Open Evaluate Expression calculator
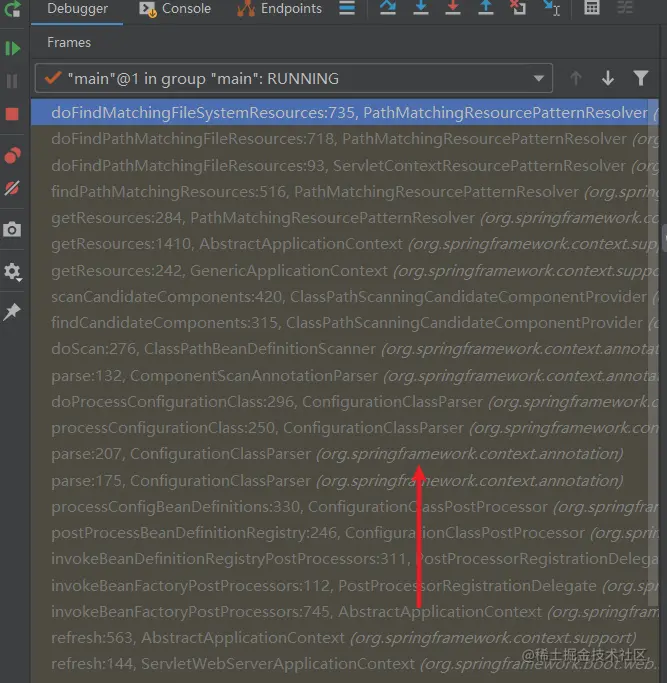This screenshot has width=667, height=683. (x=592, y=8)
